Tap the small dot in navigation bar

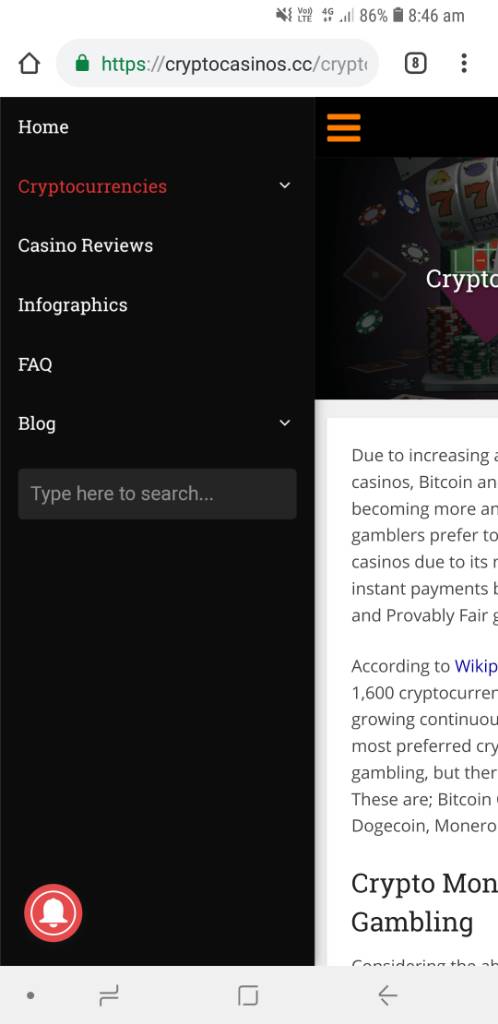[30, 996]
